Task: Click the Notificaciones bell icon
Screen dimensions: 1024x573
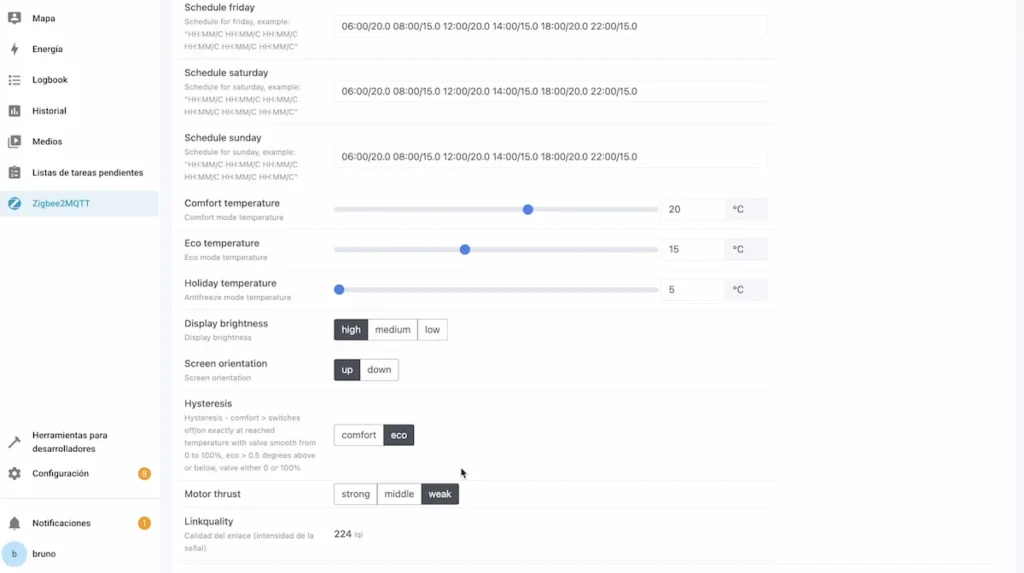Action: tap(14, 523)
